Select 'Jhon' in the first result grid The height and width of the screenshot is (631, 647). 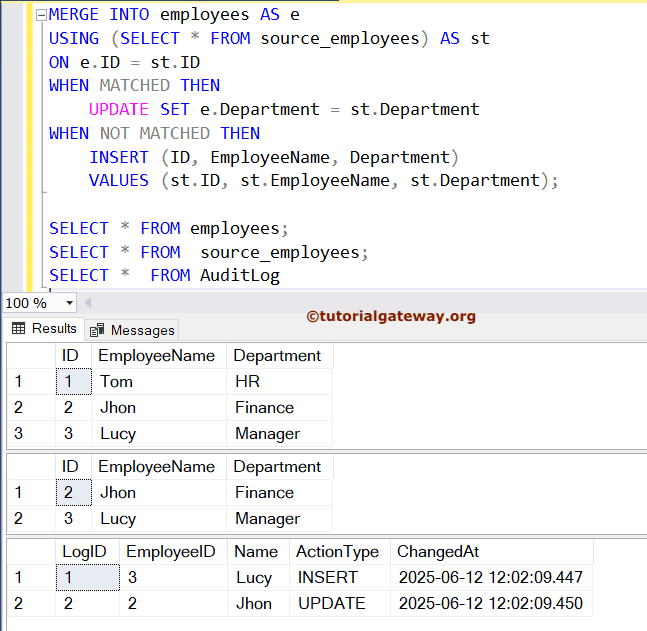click(159, 408)
